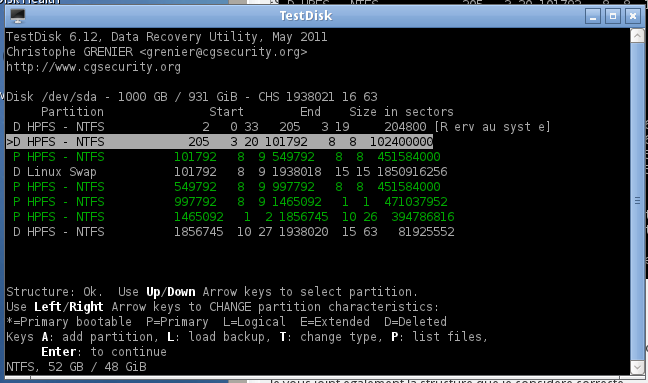648x383 pixels.
Task: Click the 'Enter: to continue' hint
Action: point(104,352)
